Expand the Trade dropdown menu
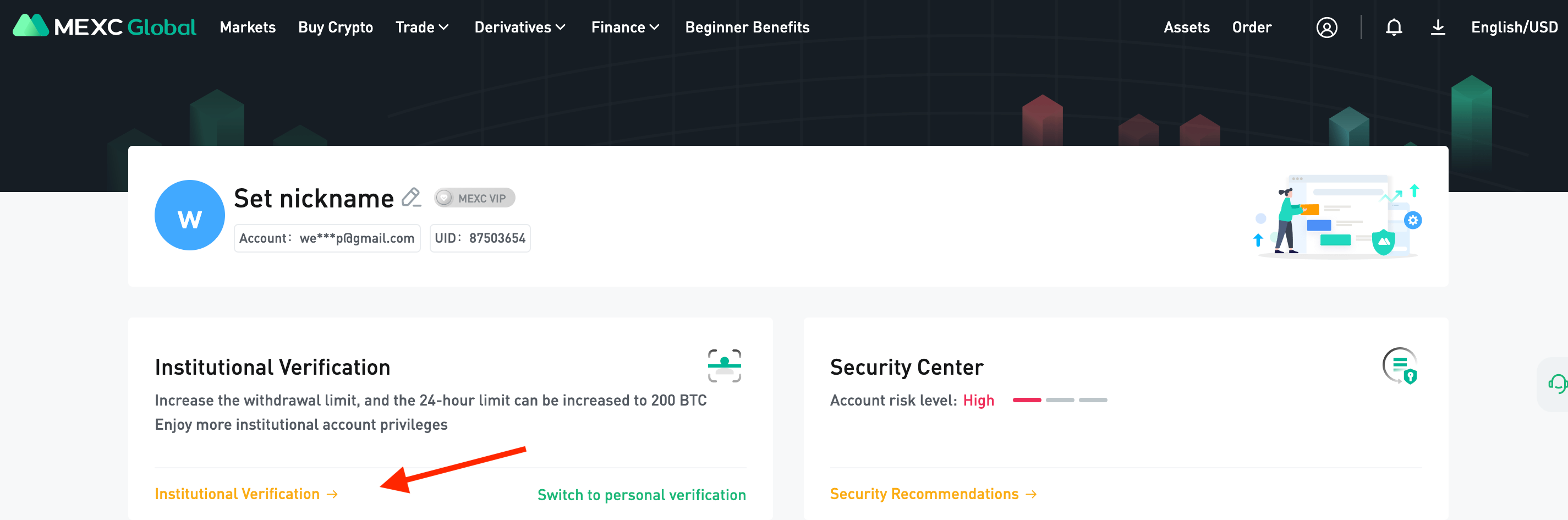The image size is (1568, 520). pos(422,28)
